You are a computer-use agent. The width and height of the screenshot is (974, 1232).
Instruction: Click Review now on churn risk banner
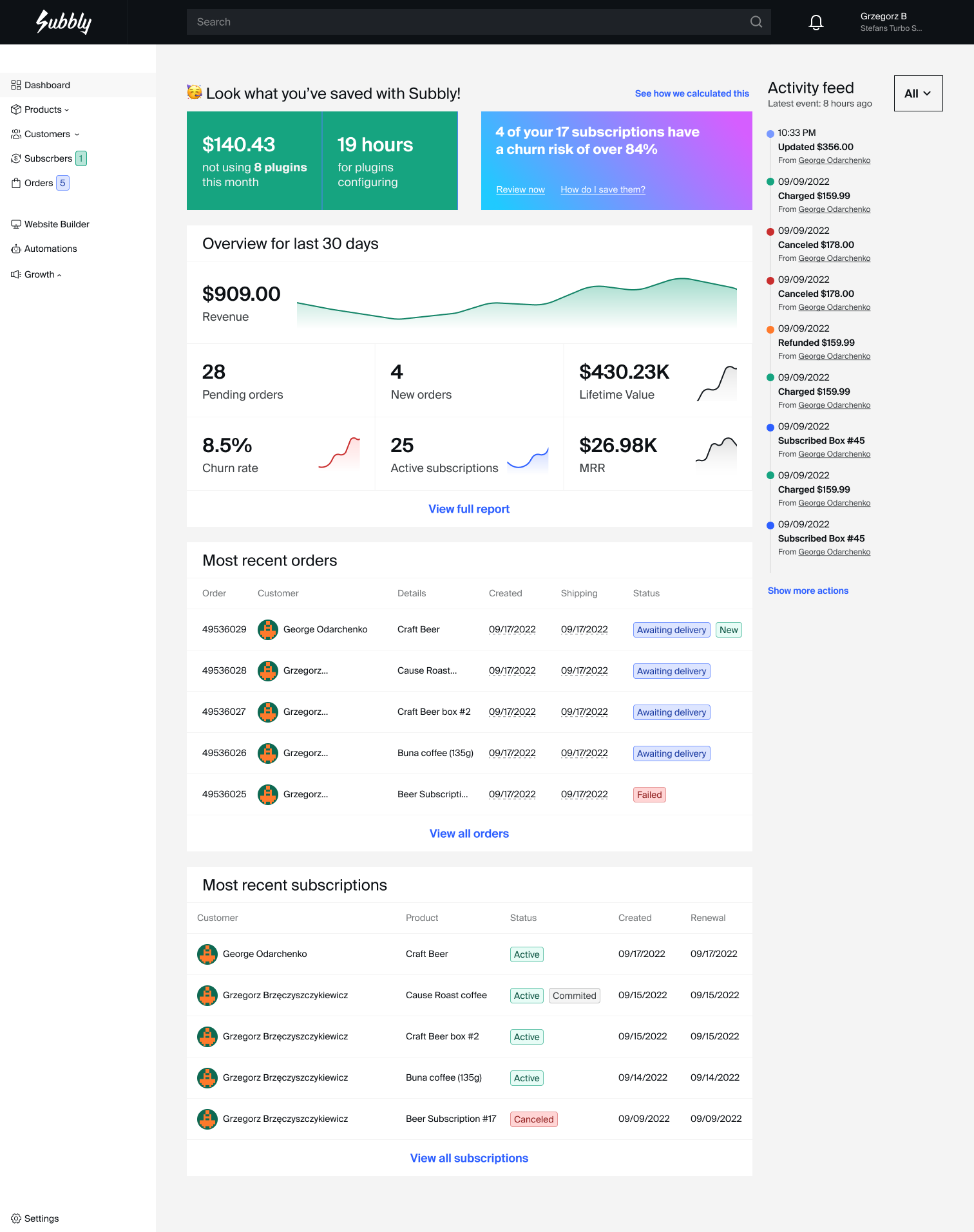point(520,189)
